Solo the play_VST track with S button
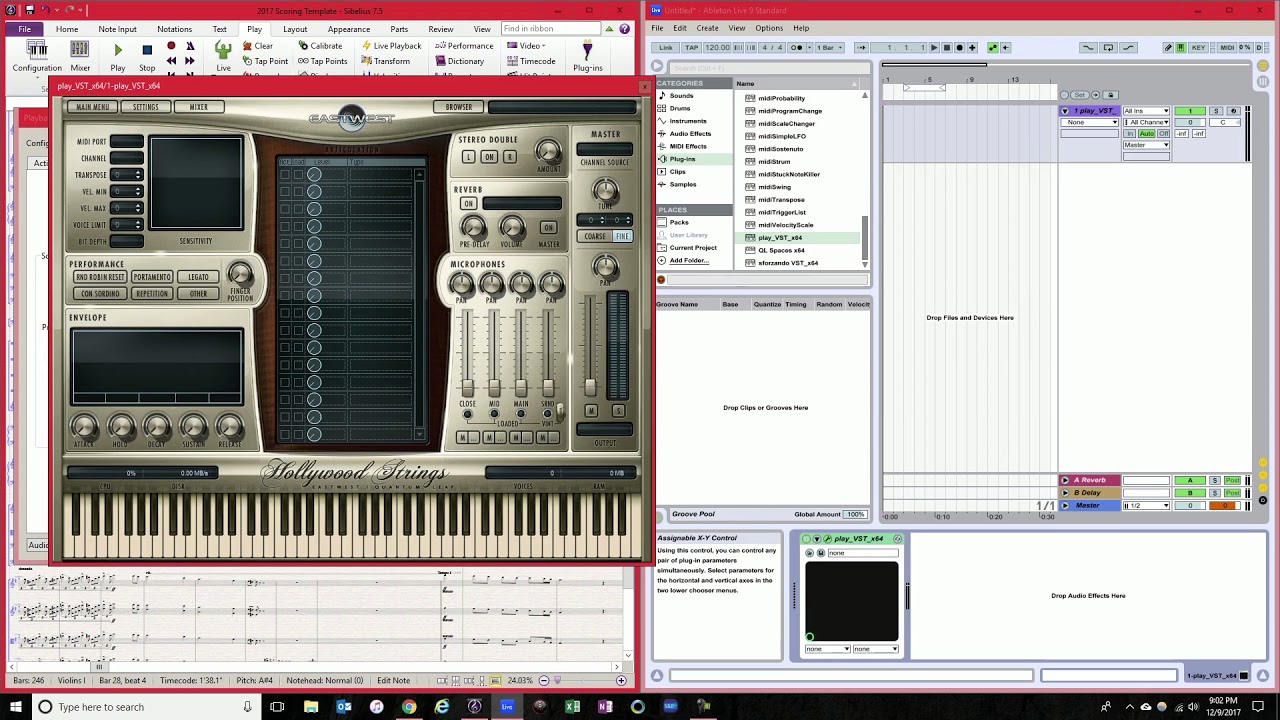The image size is (1280, 720). tap(1217, 111)
